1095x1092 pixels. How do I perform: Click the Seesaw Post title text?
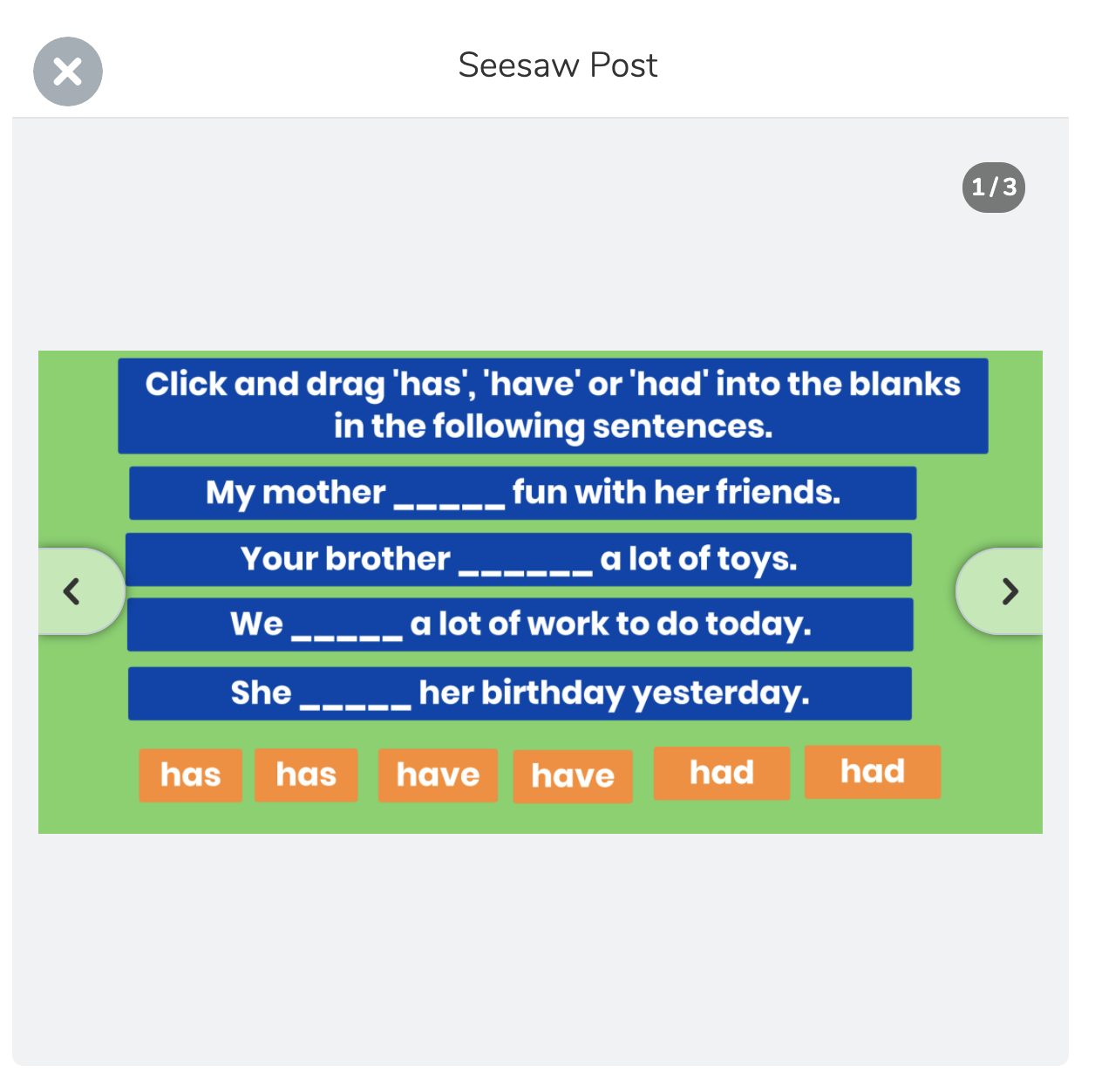click(x=558, y=65)
